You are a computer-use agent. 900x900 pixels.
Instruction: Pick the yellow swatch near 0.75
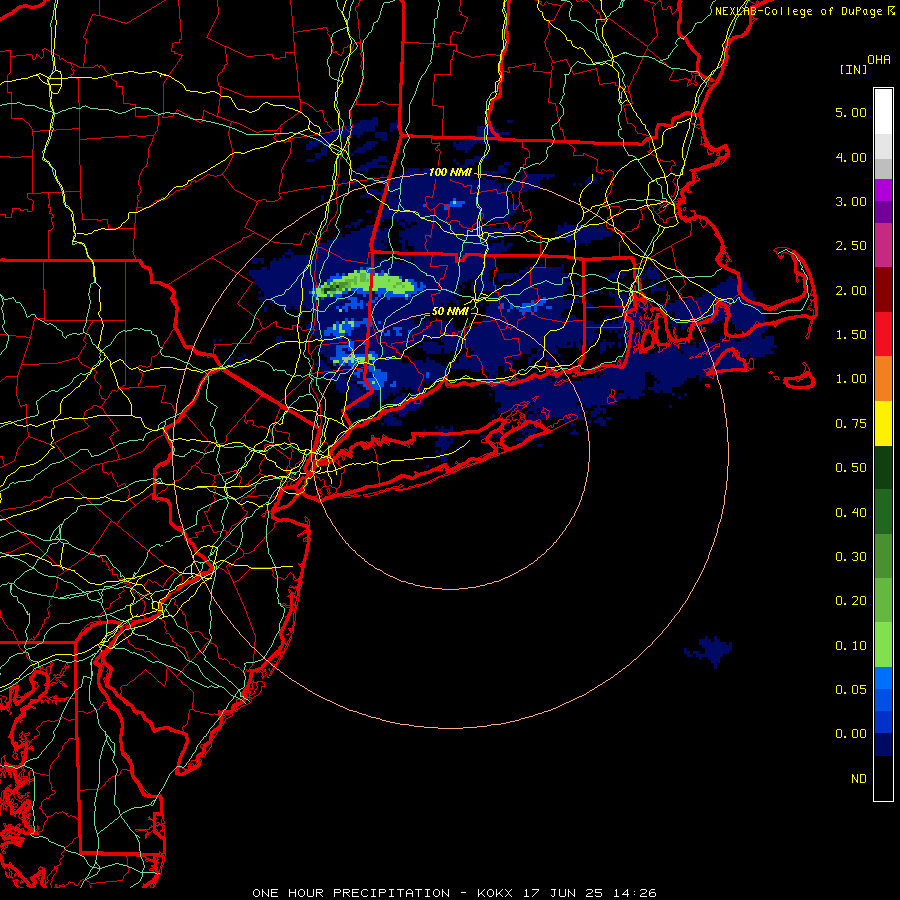[x=883, y=423]
